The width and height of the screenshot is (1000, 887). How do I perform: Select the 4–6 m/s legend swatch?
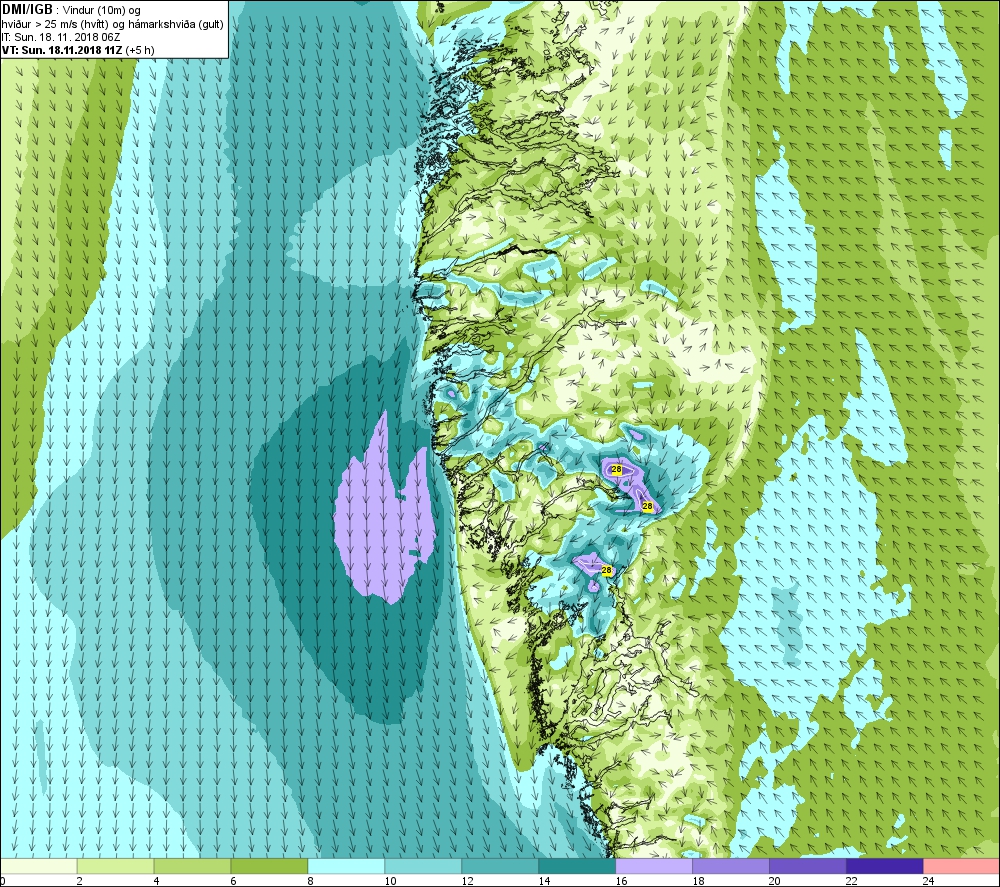(193, 866)
